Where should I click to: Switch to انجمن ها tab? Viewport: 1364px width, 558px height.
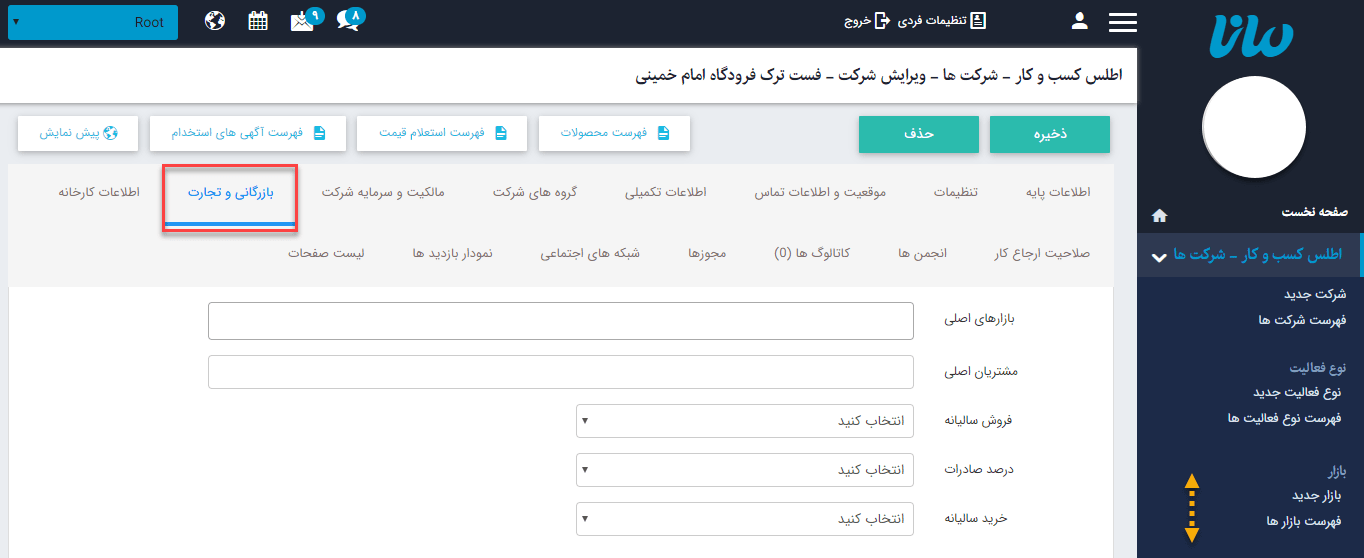922,253
